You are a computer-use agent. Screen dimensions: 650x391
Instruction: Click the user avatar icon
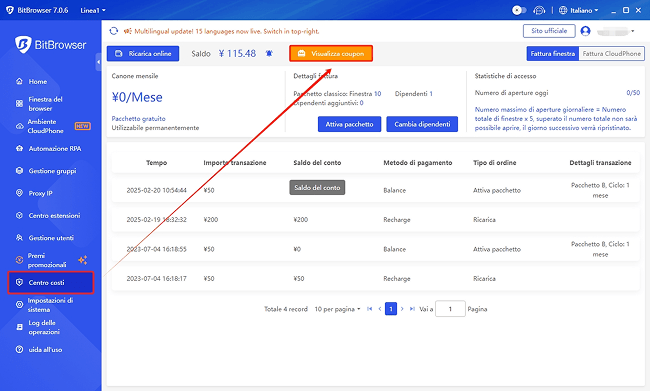pos(585,31)
